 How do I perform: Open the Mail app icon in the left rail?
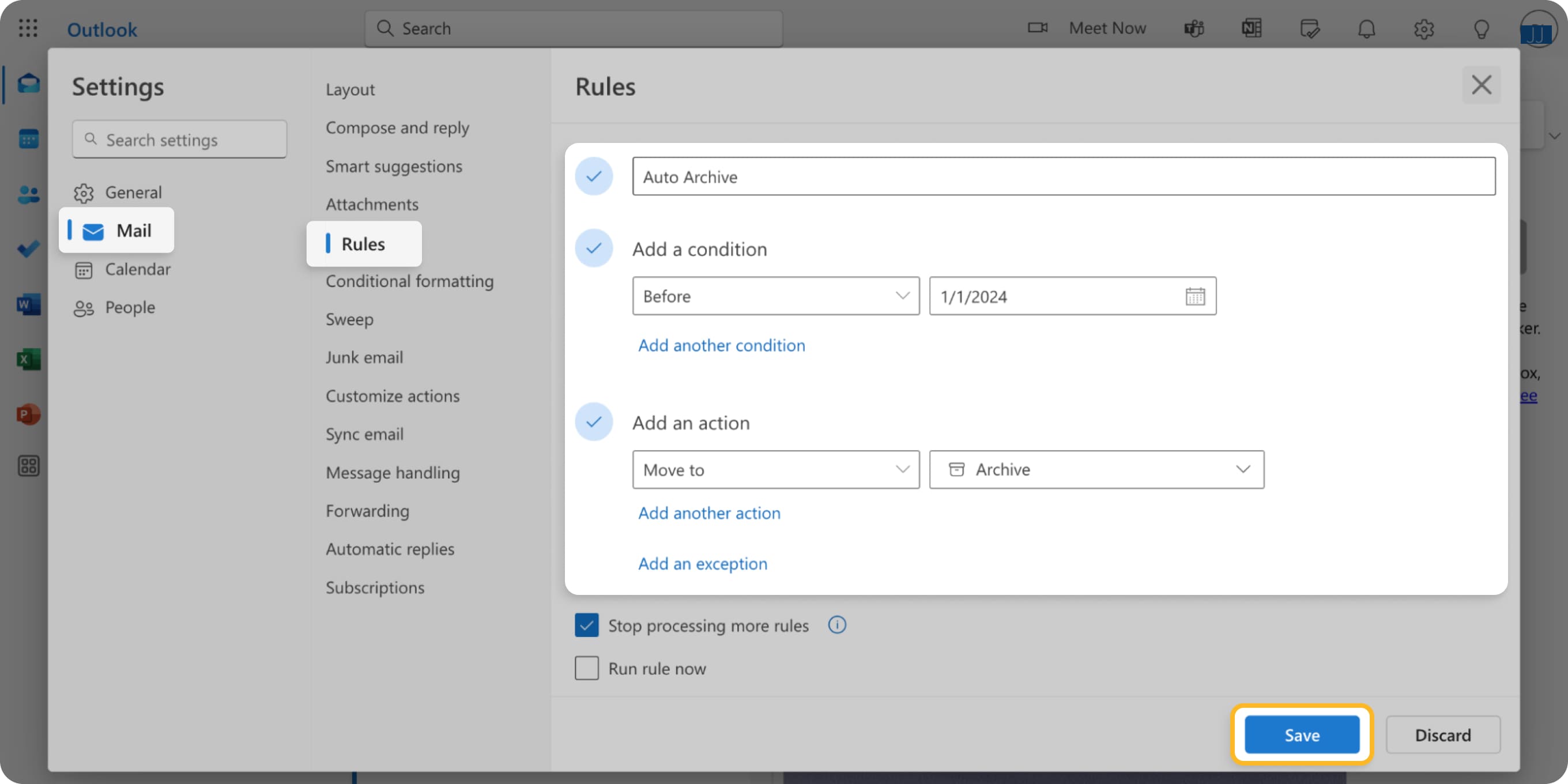point(28,84)
